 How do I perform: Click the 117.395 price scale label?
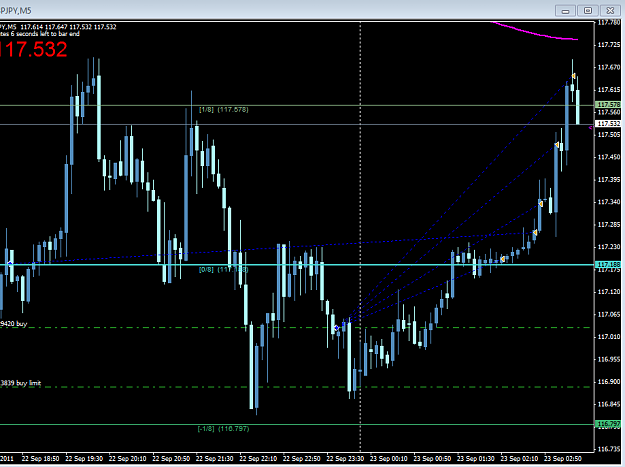click(x=609, y=180)
